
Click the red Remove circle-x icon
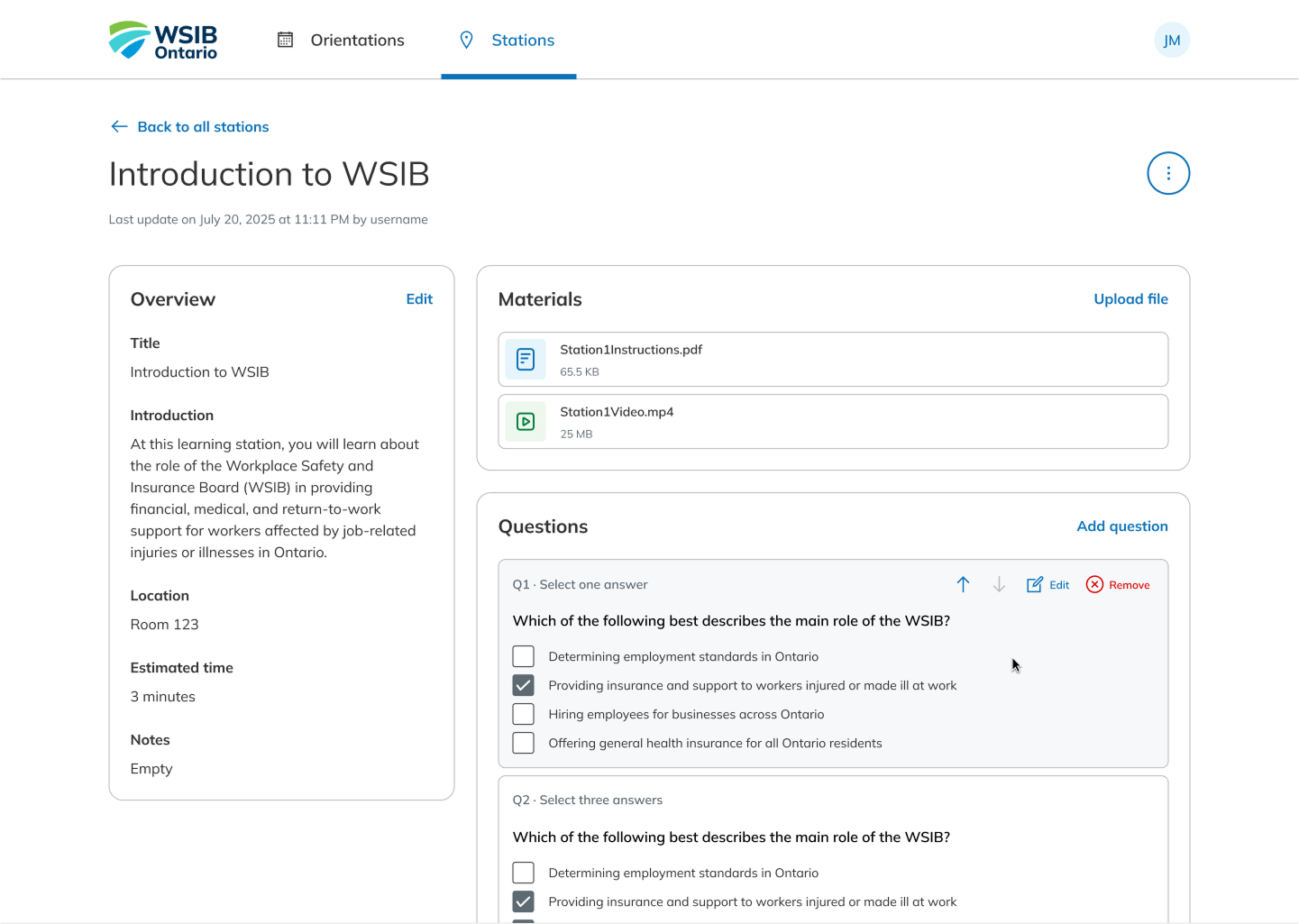tap(1094, 585)
